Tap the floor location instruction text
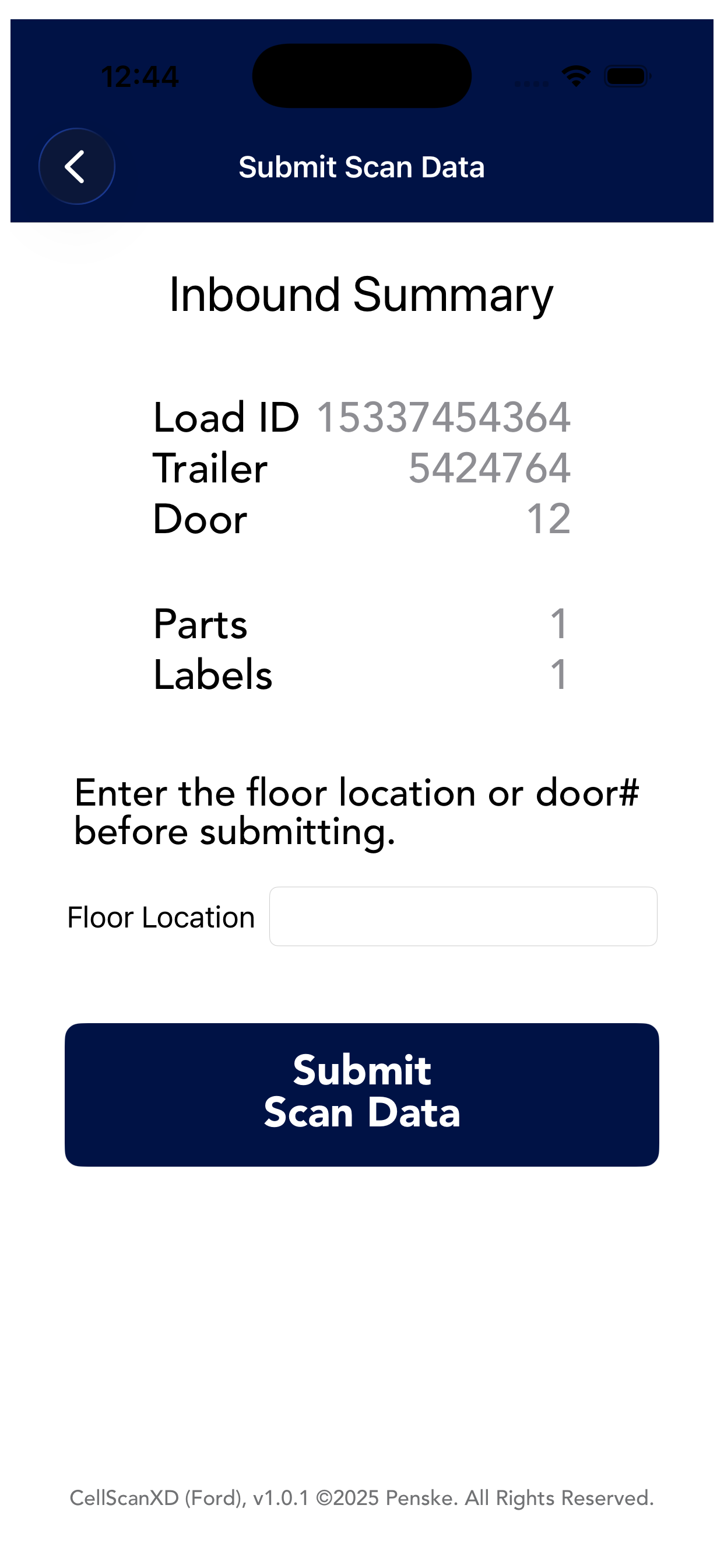The width and height of the screenshot is (724, 1568). coord(357,812)
